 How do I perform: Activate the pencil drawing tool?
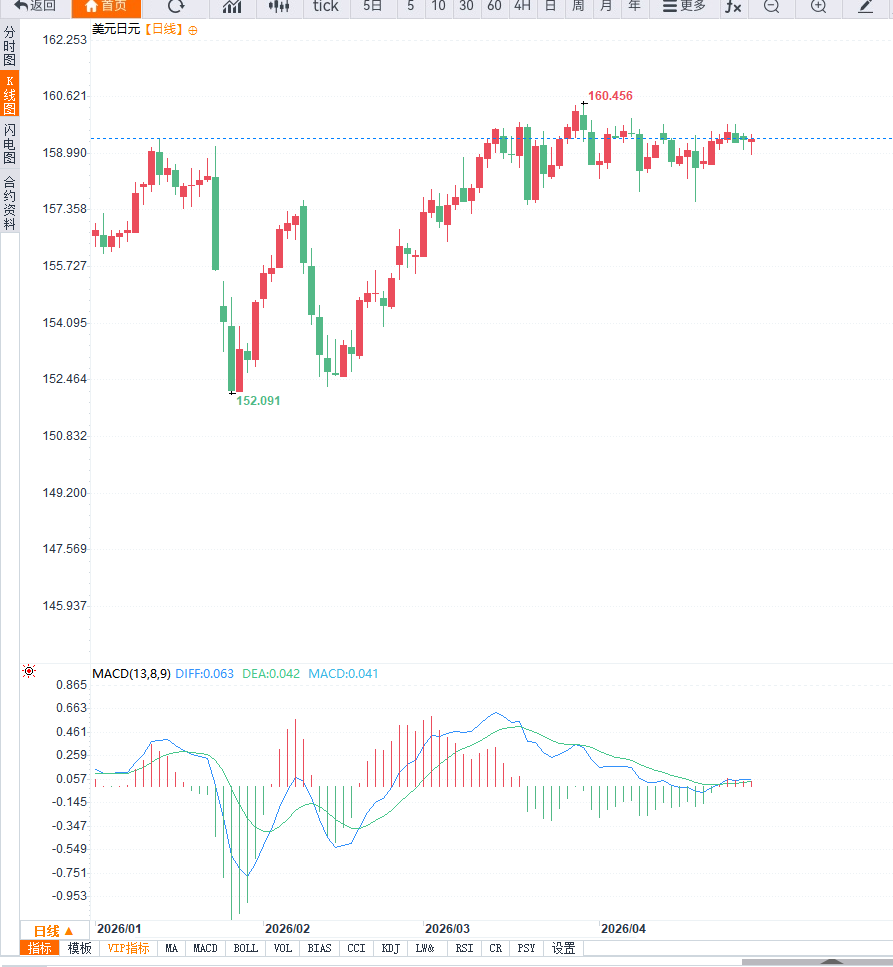coord(865,6)
